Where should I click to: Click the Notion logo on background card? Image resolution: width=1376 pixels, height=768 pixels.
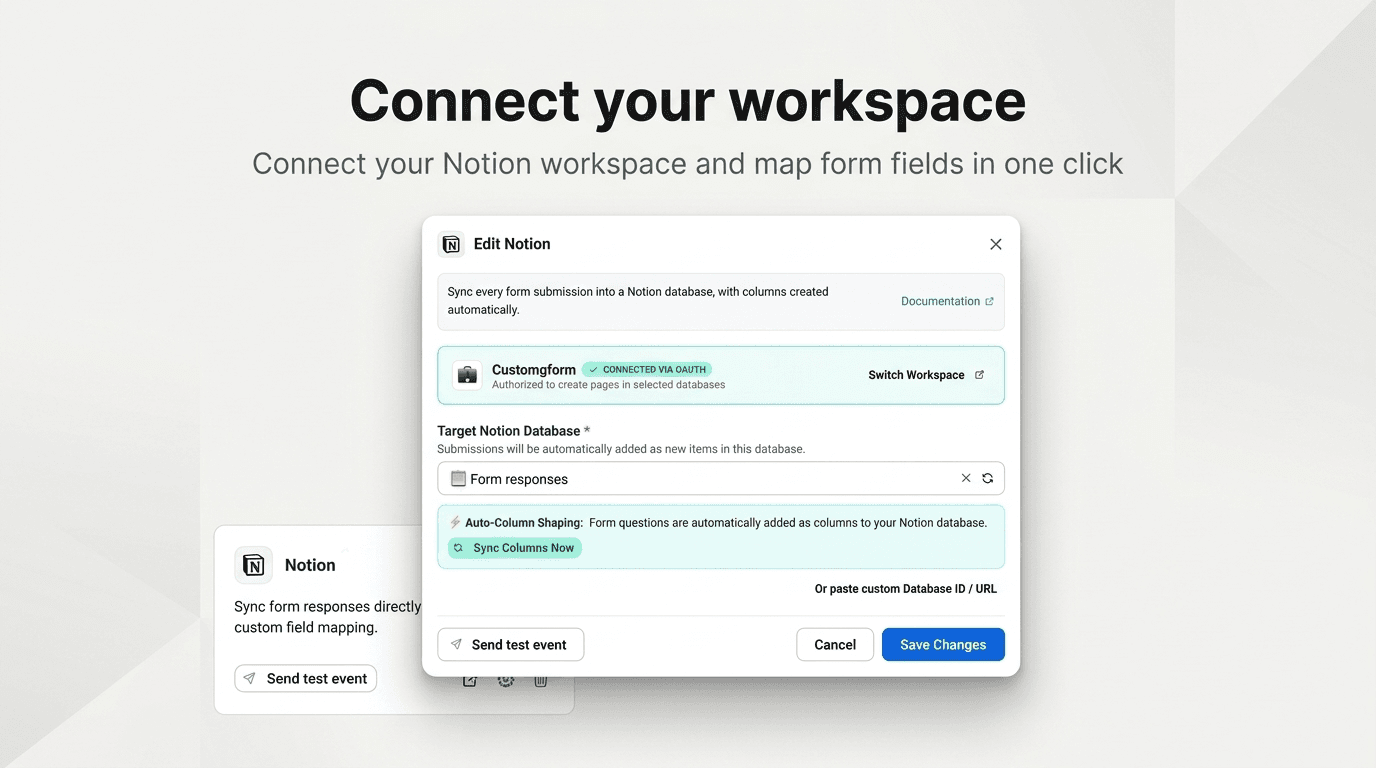coord(253,565)
